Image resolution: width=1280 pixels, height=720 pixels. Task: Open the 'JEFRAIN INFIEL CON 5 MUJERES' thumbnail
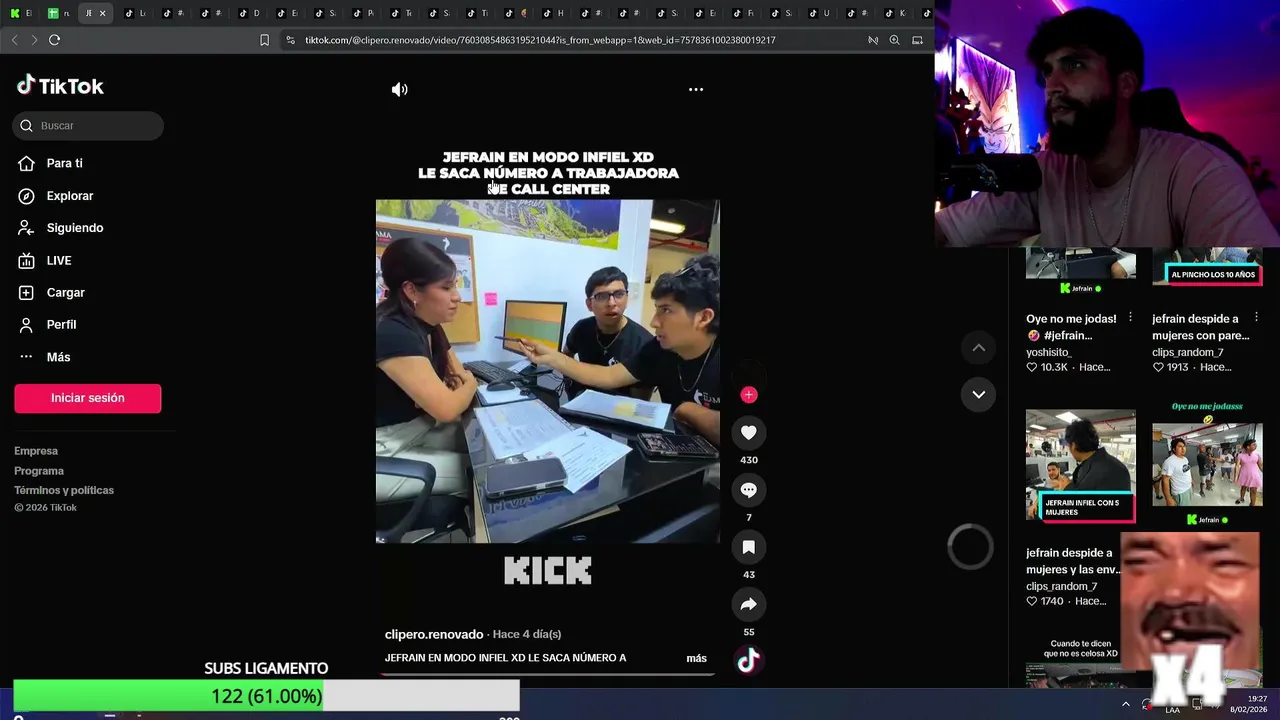[x=1080, y=466]
